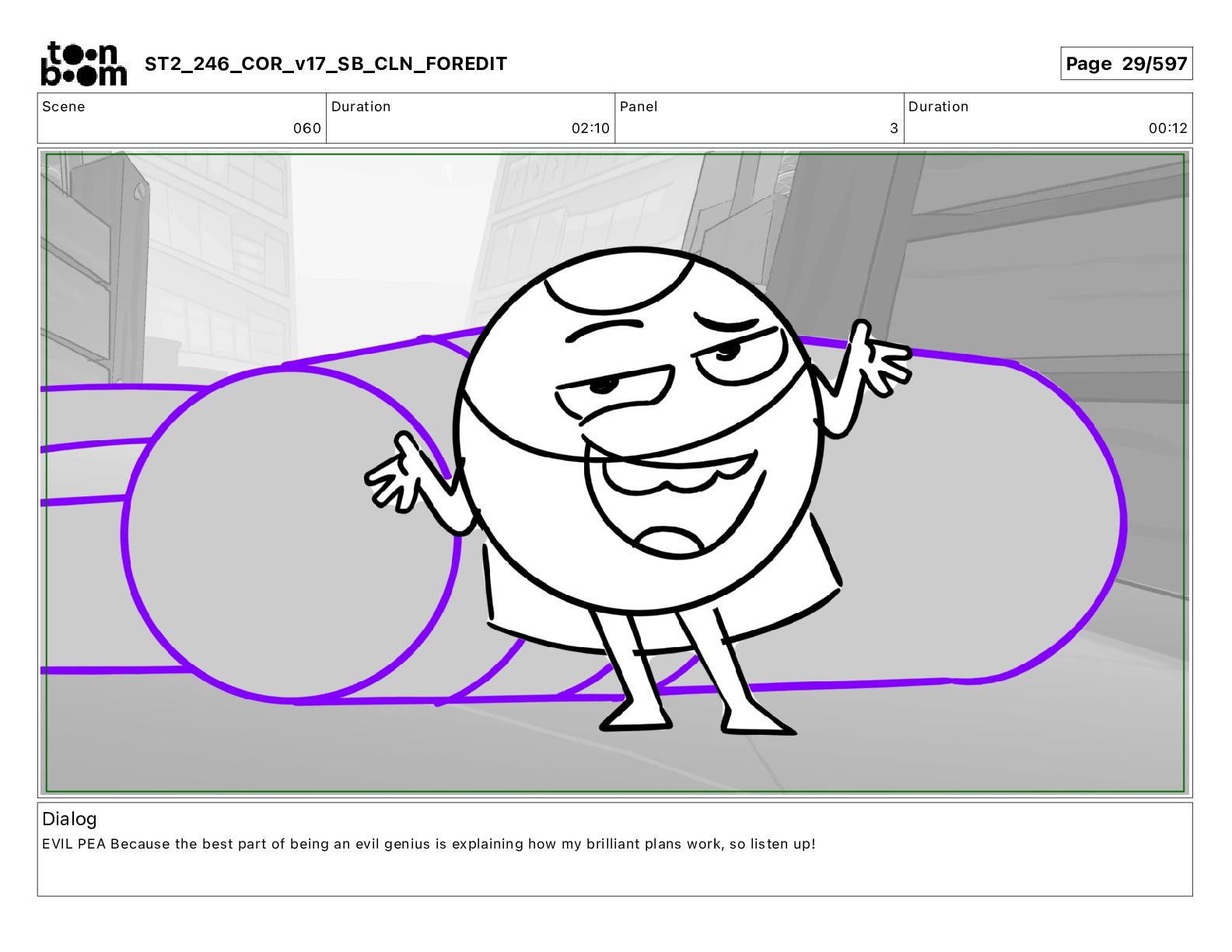Screen dimensions: 1232x952
Task: Click the Duration label beside the Scene cell
Action: [361, 107]
